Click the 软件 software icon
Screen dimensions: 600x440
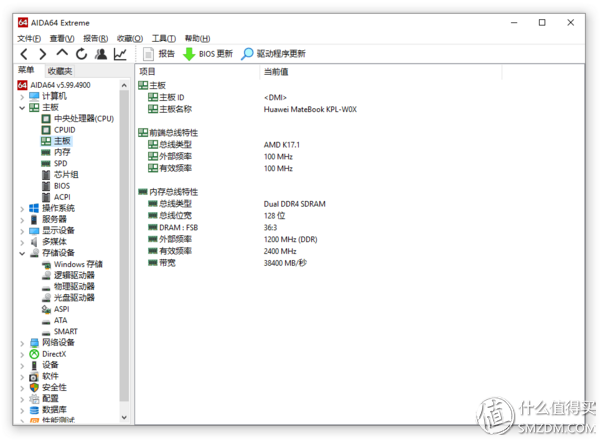[x=34, y=376]
